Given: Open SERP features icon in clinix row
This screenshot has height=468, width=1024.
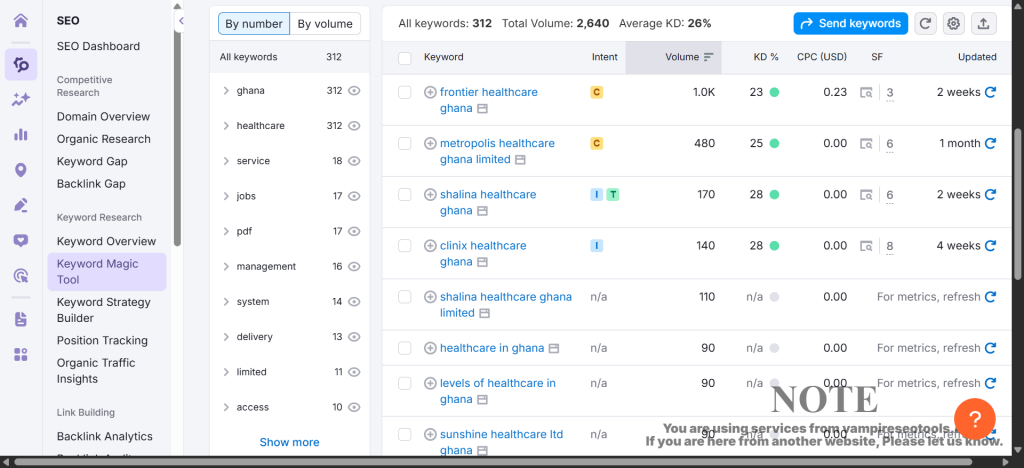Looking at the screenshot, I should (866, 246).
